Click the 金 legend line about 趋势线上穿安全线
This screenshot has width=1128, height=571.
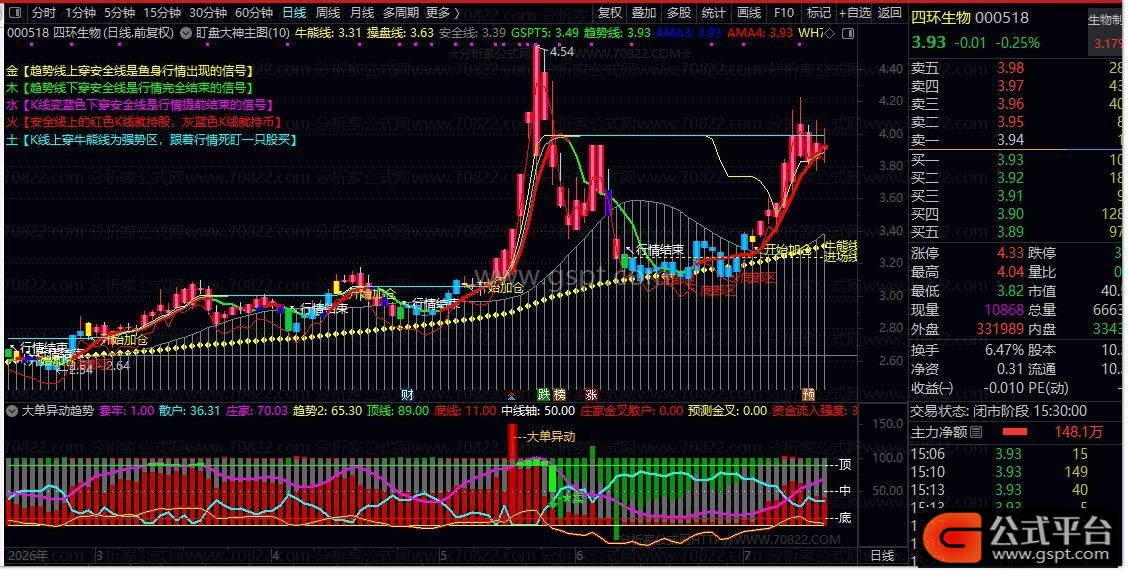(130, 70)
